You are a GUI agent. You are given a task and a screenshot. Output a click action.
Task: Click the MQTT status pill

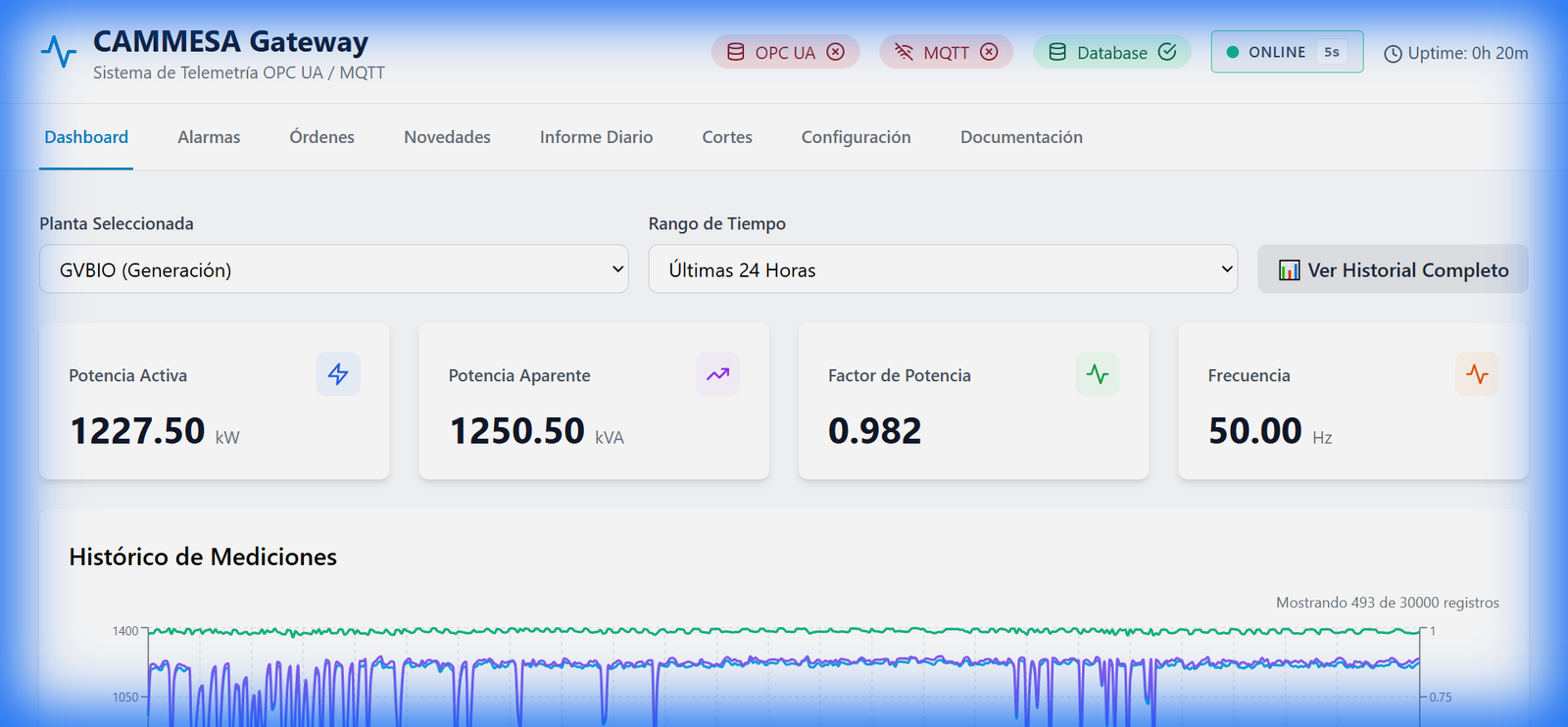click(x=946, y=52)
